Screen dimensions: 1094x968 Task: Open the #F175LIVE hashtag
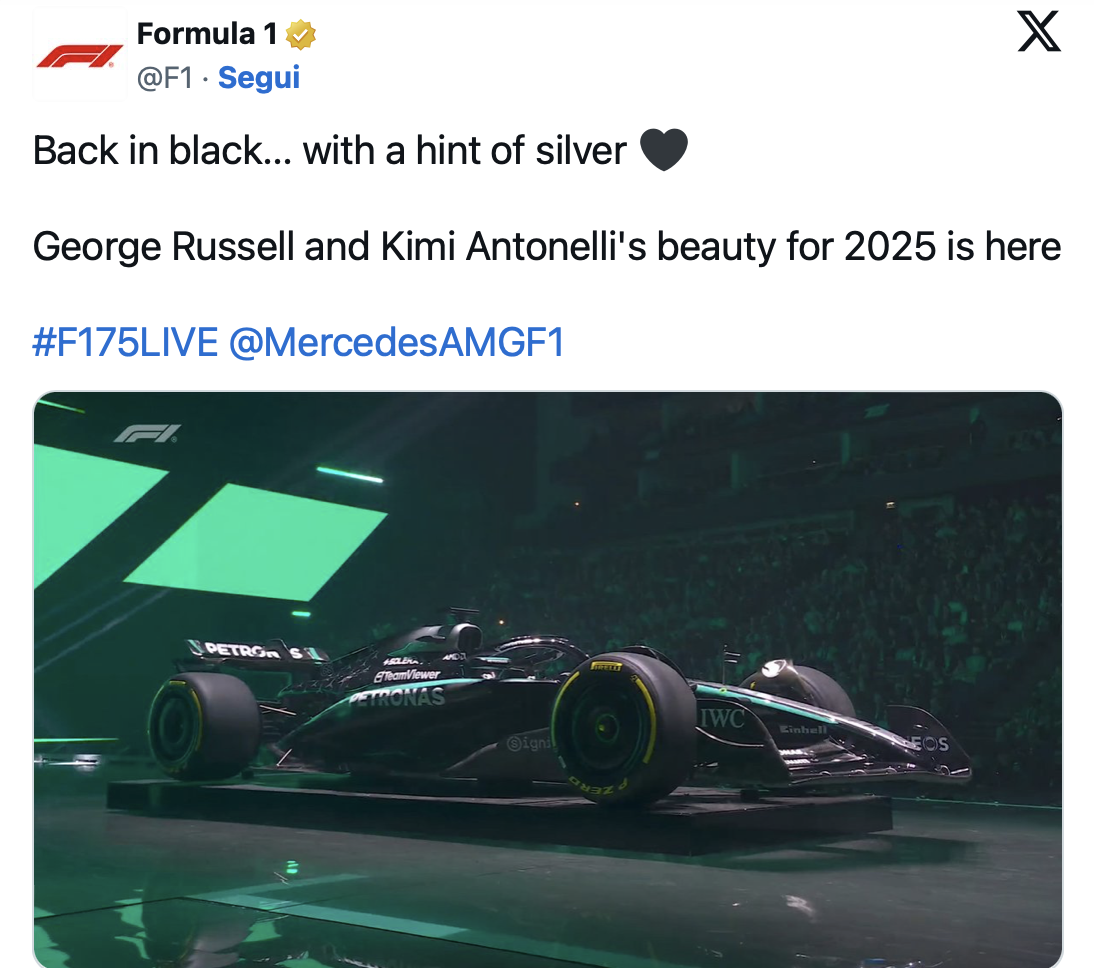(x=126, y=342)
